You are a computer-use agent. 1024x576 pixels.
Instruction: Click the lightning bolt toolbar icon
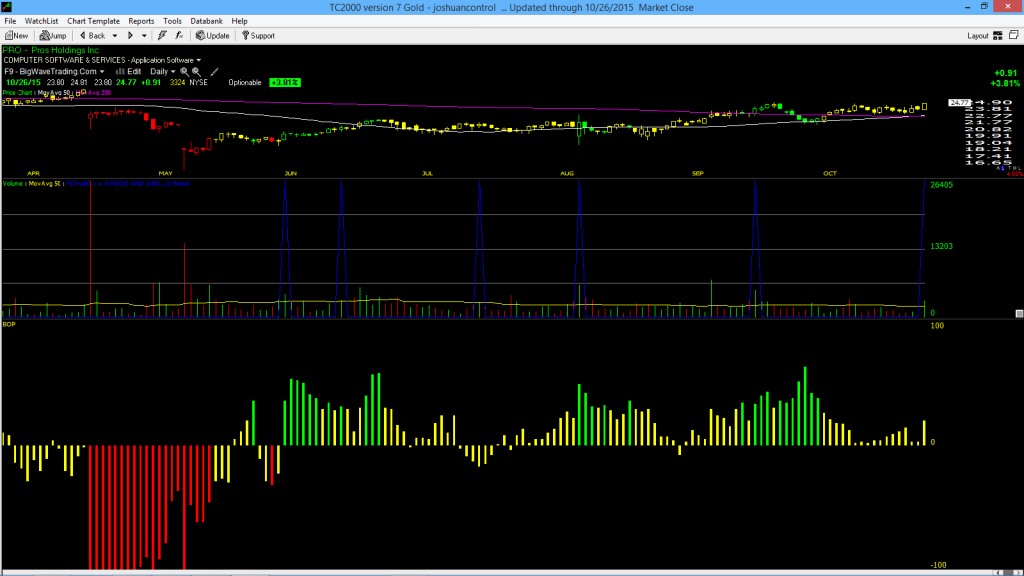[x=162, y=36]
